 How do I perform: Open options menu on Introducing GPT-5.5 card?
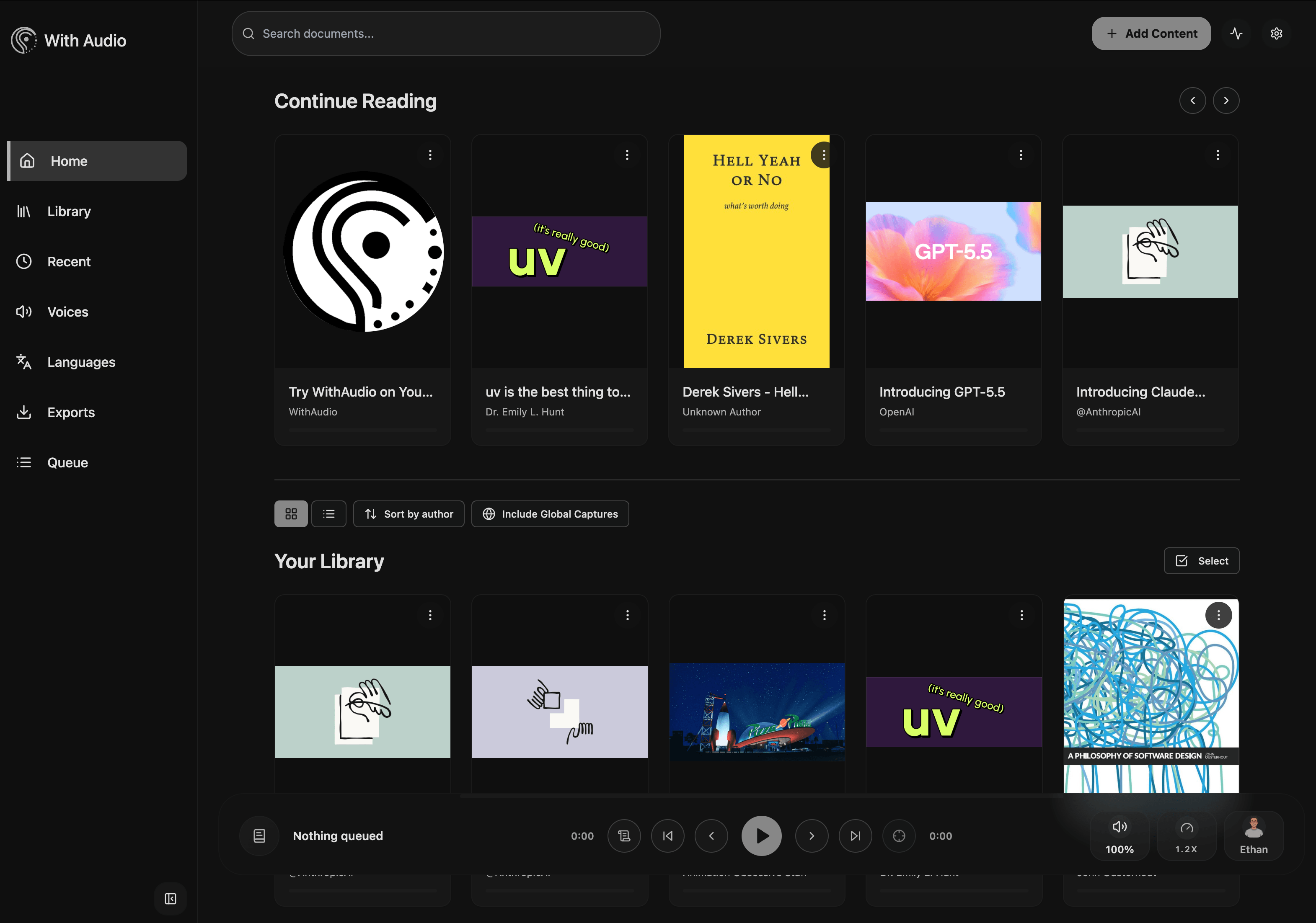[1021, 155]
